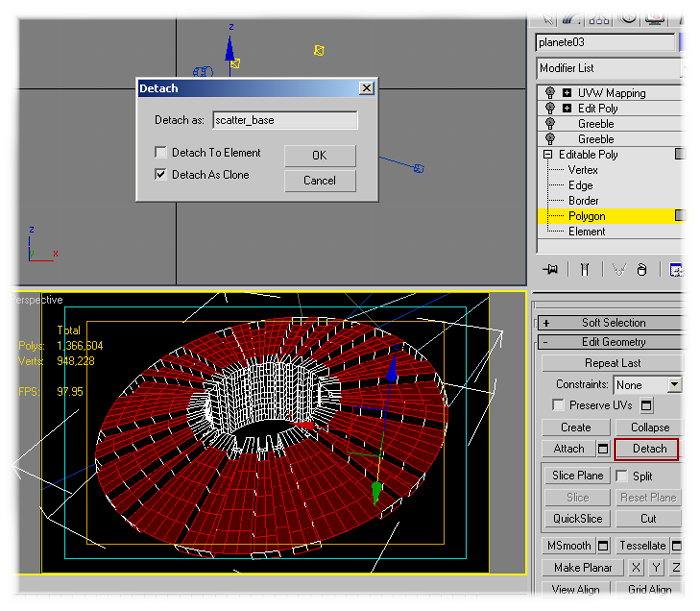Expand the Soft Selection rollout
This screenshot has width=700, height=611.
point(546,323)
